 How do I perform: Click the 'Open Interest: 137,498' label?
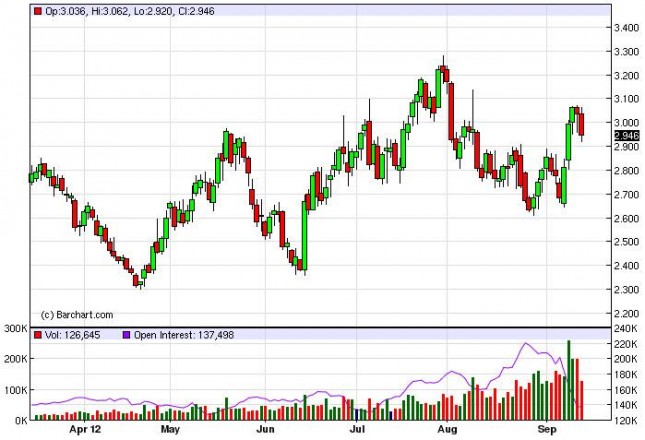coord(184,335)
